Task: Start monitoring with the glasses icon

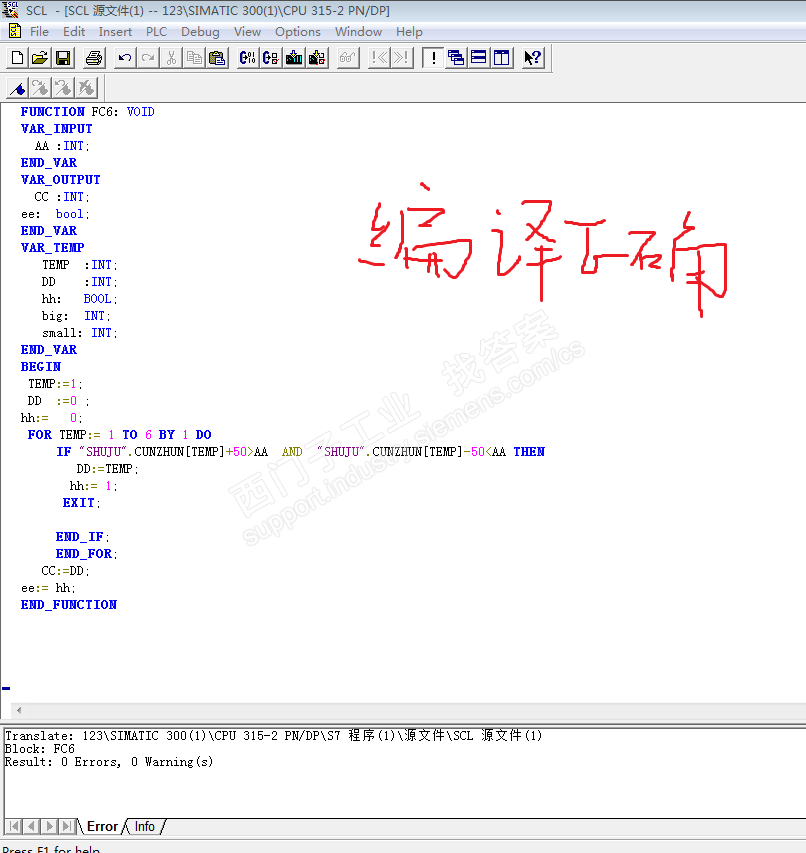Action: click(348, 58)
